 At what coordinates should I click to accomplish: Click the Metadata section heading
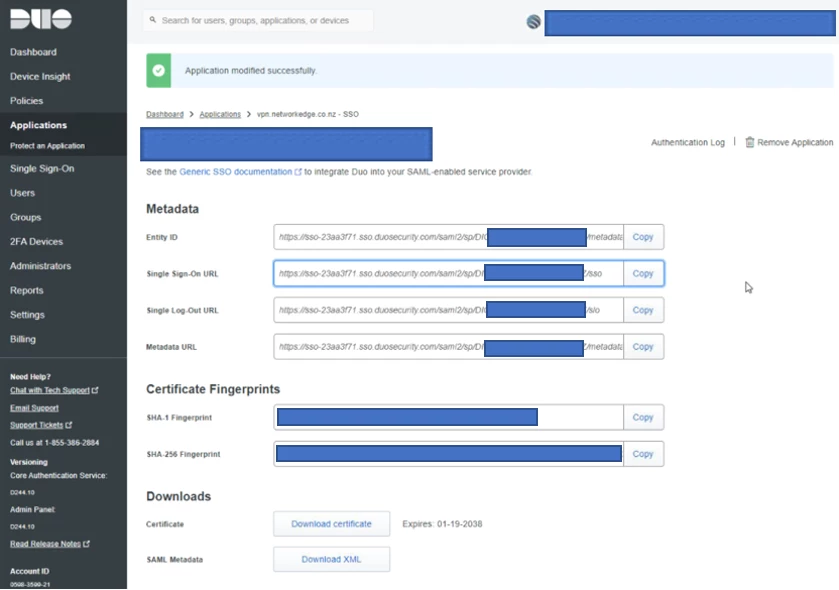[x=172, y=209]
